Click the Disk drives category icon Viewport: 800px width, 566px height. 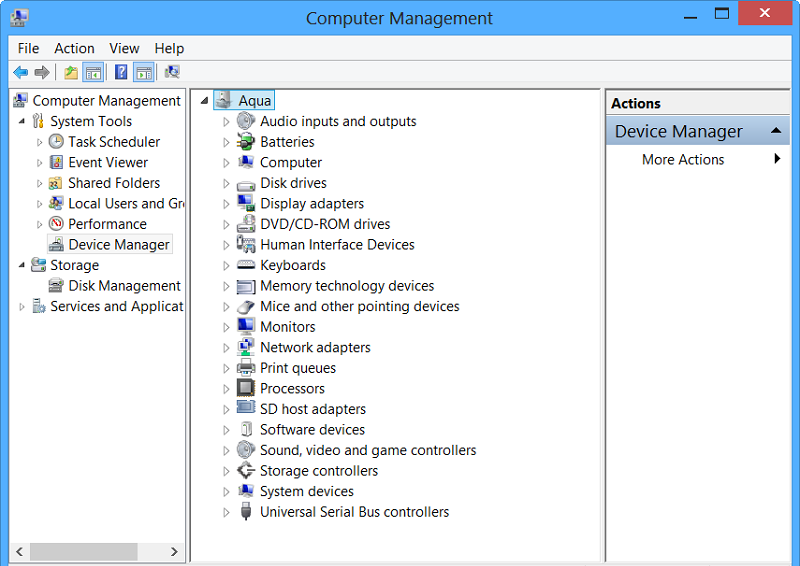pos(246,184)
